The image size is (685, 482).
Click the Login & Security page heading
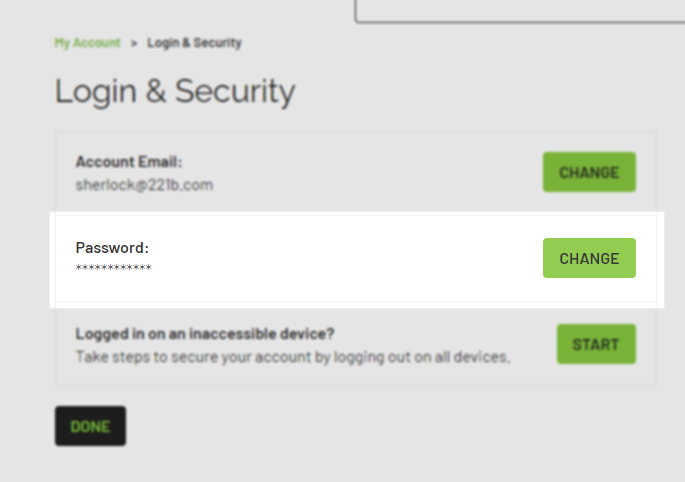coord(175,92)
